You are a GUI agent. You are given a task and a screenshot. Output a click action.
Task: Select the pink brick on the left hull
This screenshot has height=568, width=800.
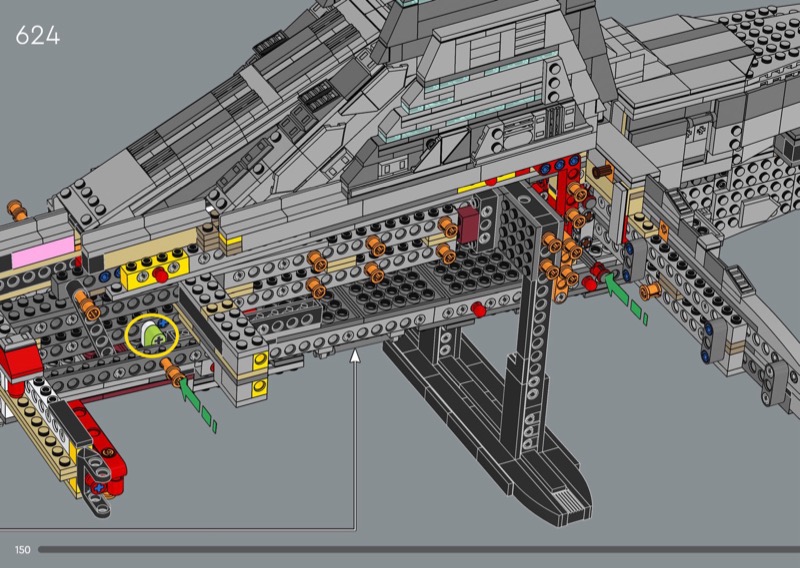pos(41,247)
